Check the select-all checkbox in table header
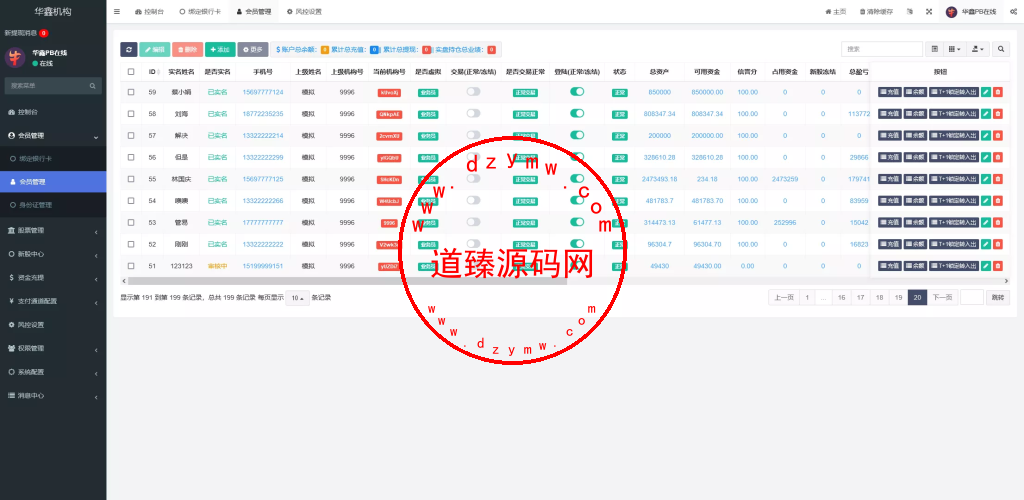The height and width of the screenshot is (500, 1024). [x=131, y=72]
